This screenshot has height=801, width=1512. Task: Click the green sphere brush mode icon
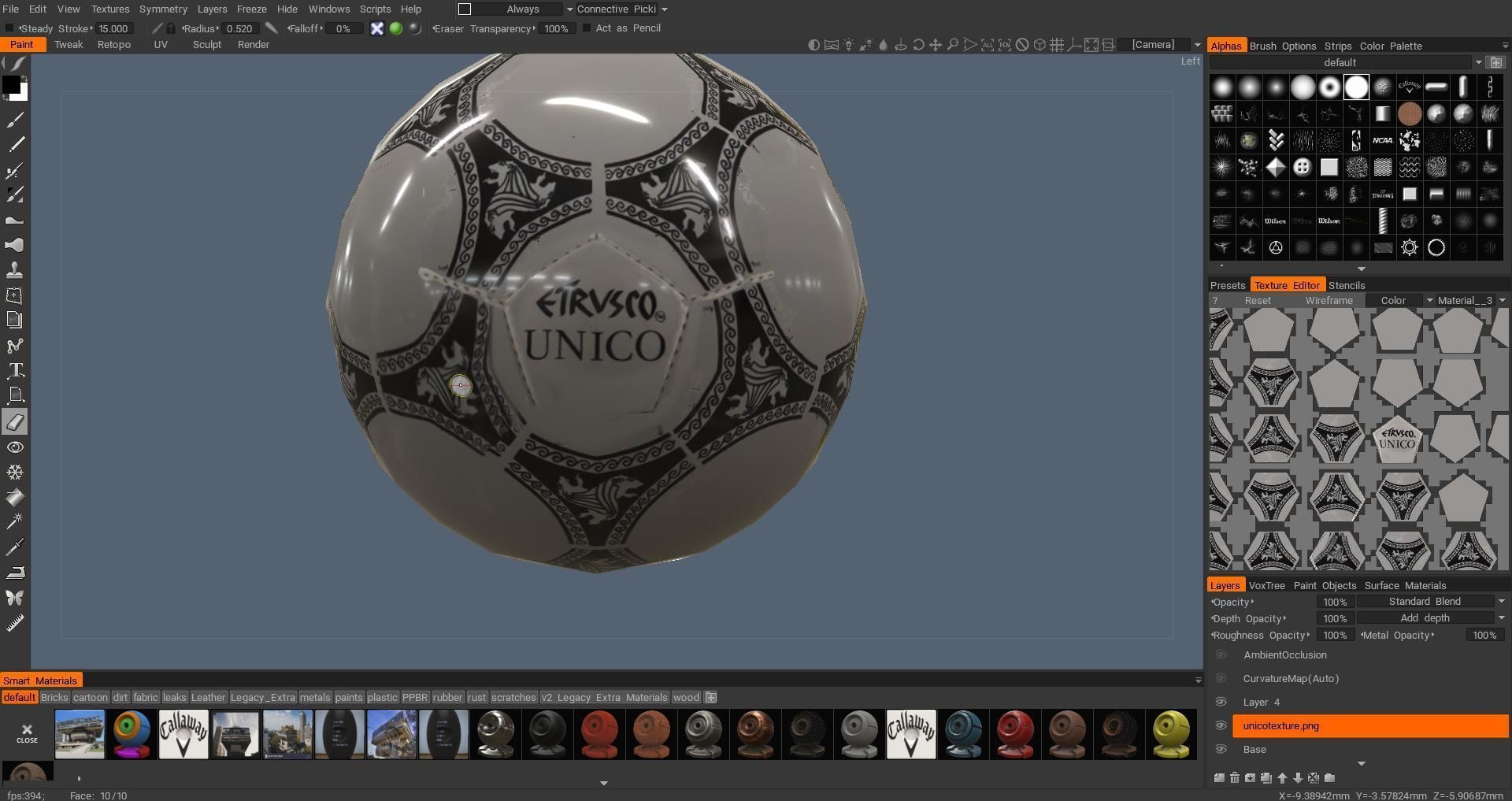(396, 28)
